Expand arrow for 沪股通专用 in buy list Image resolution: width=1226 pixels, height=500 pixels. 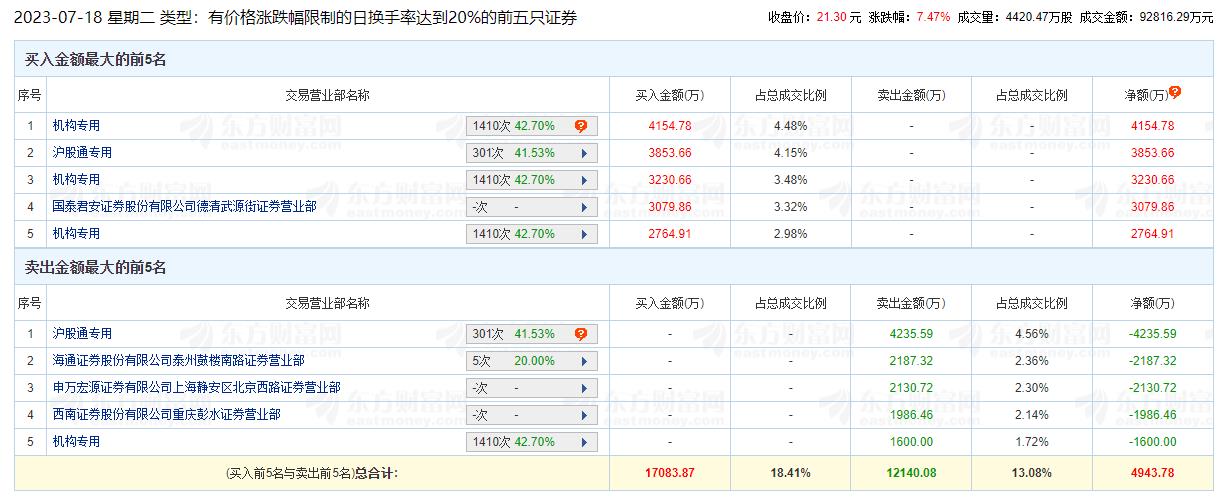[x=581, y=153]
